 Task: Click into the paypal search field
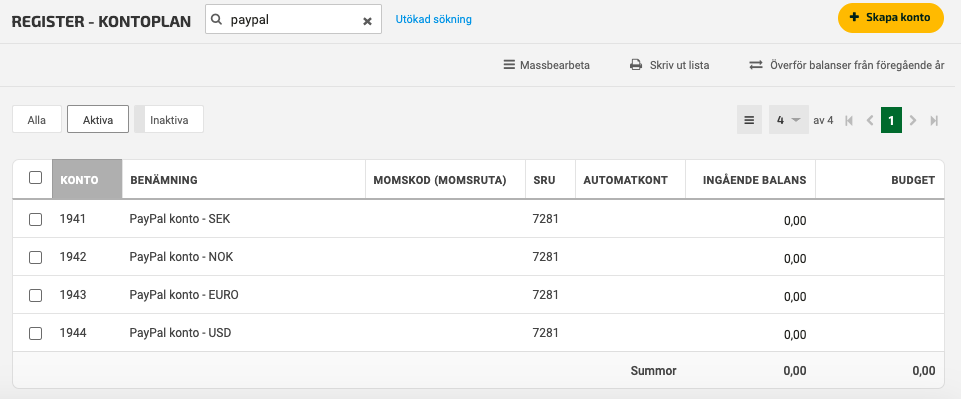[x=293, y=20]
